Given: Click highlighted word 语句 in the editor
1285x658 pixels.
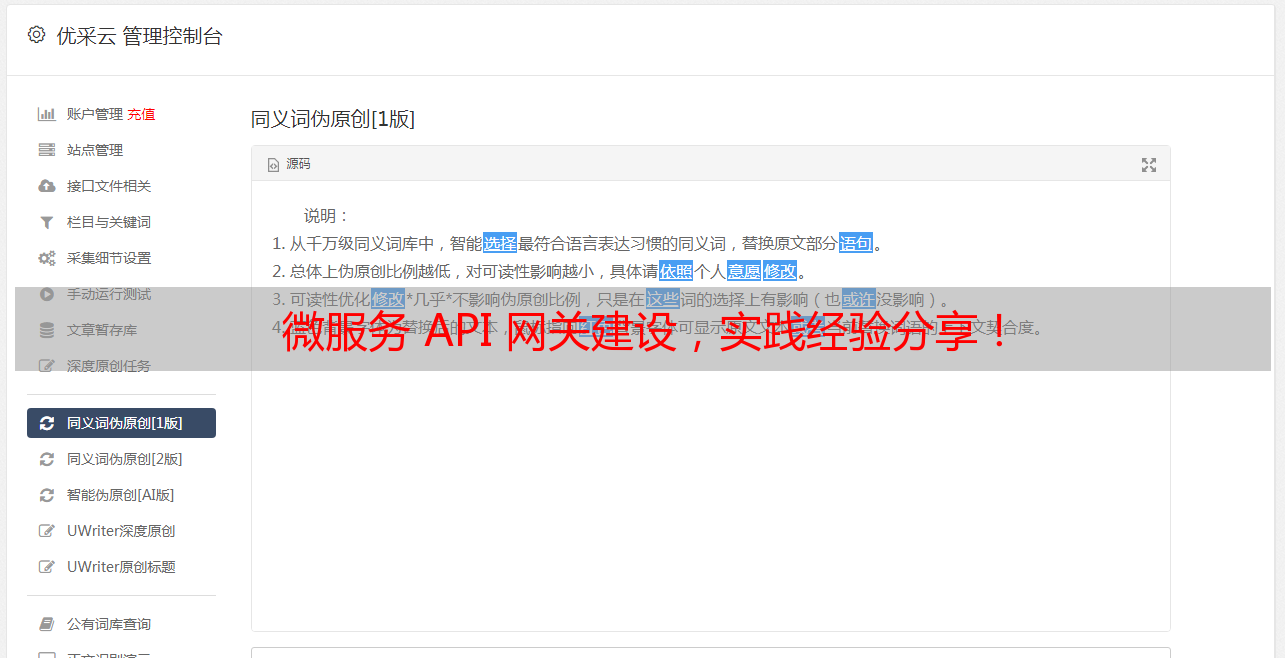Looking at the screenshot, I should (x=856, y=243).
